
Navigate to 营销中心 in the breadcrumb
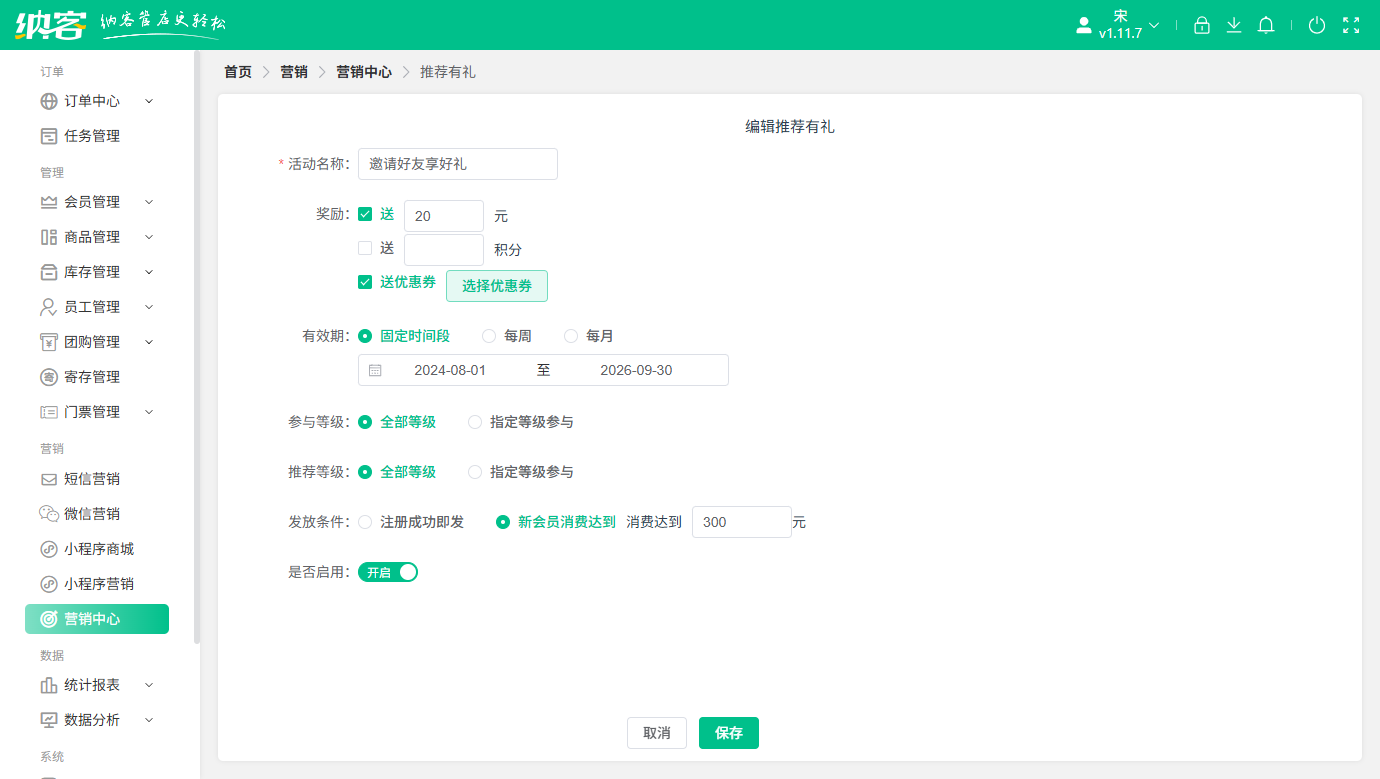click(364, 71)
